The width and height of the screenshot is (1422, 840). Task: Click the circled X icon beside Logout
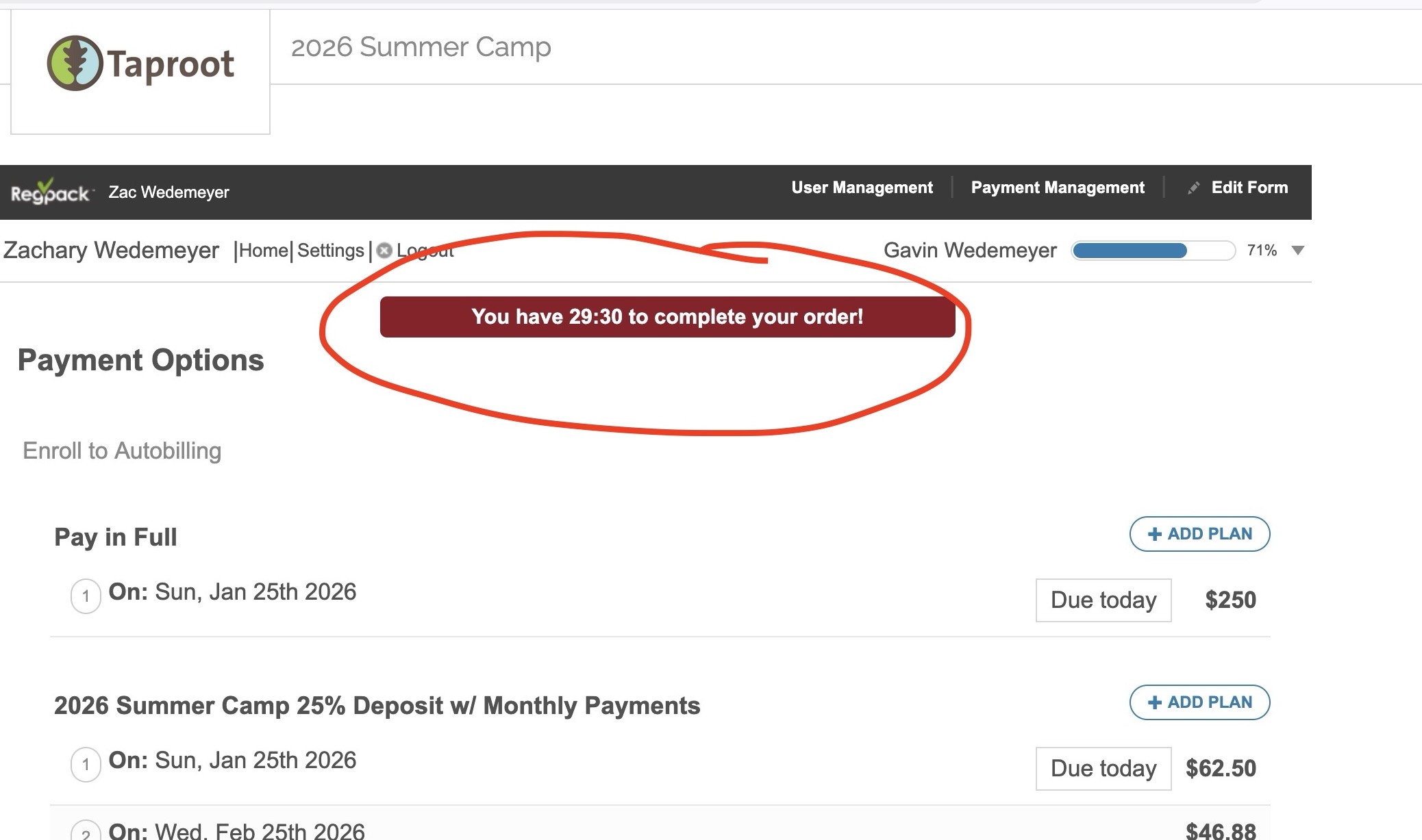click(384, 251)
